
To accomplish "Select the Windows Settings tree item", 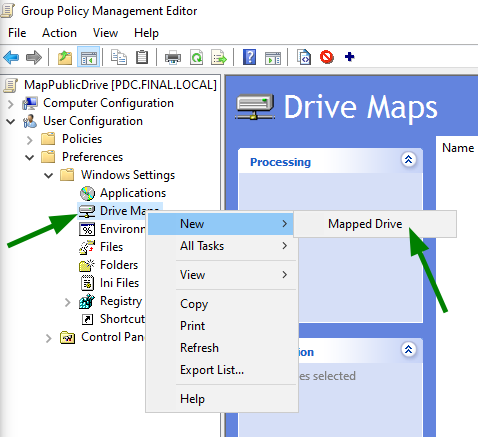I will 128,175.
